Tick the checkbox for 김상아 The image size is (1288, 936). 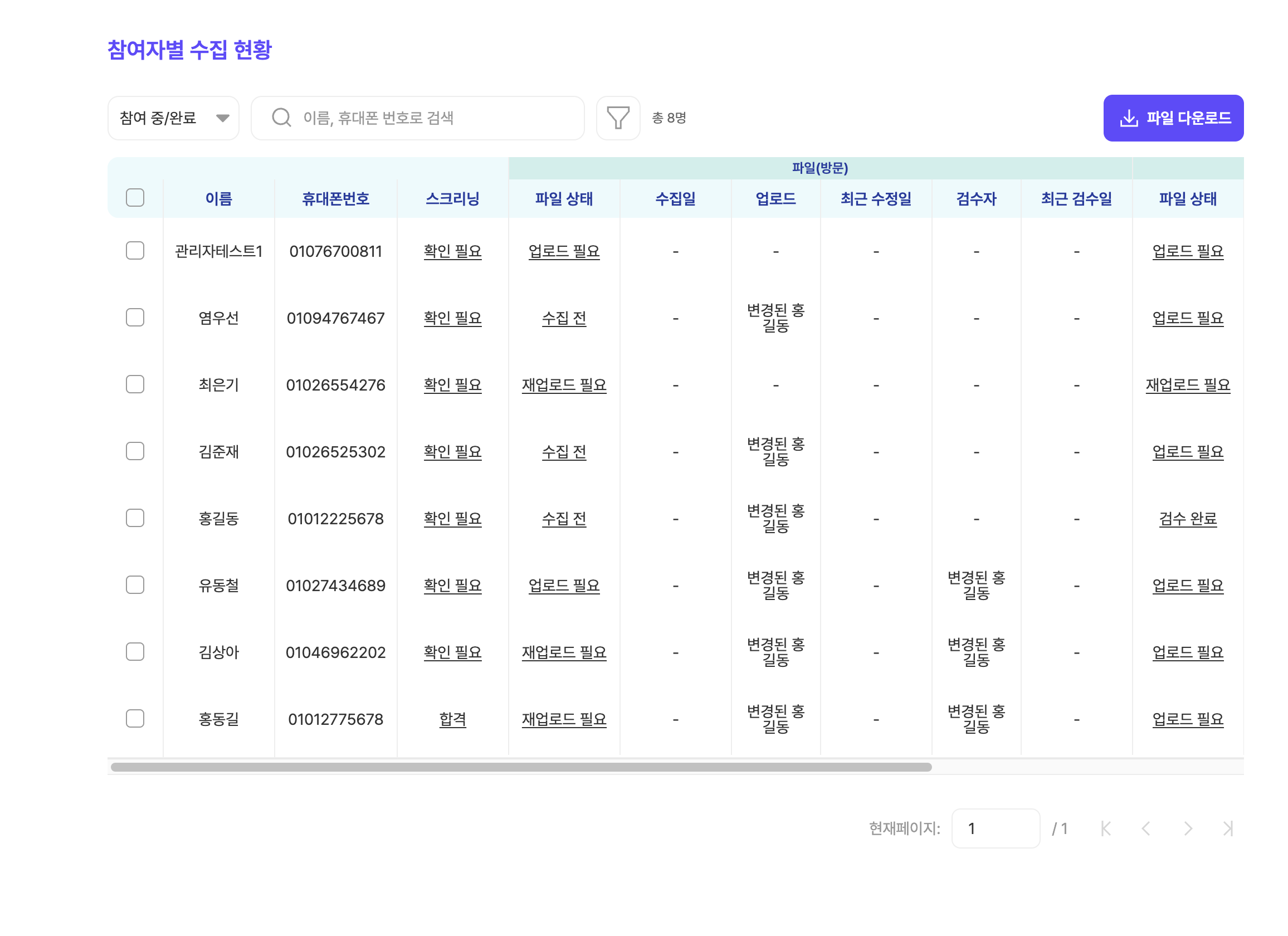pyautogui.click(x=135, y=651)
